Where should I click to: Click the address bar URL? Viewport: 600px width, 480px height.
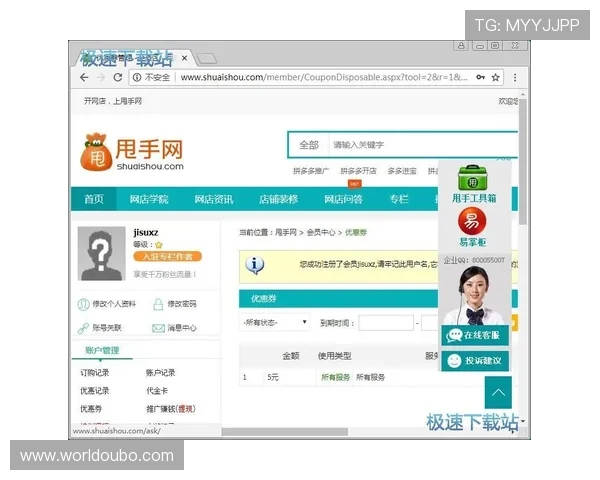pyautogui.click(x=324, y=77)
